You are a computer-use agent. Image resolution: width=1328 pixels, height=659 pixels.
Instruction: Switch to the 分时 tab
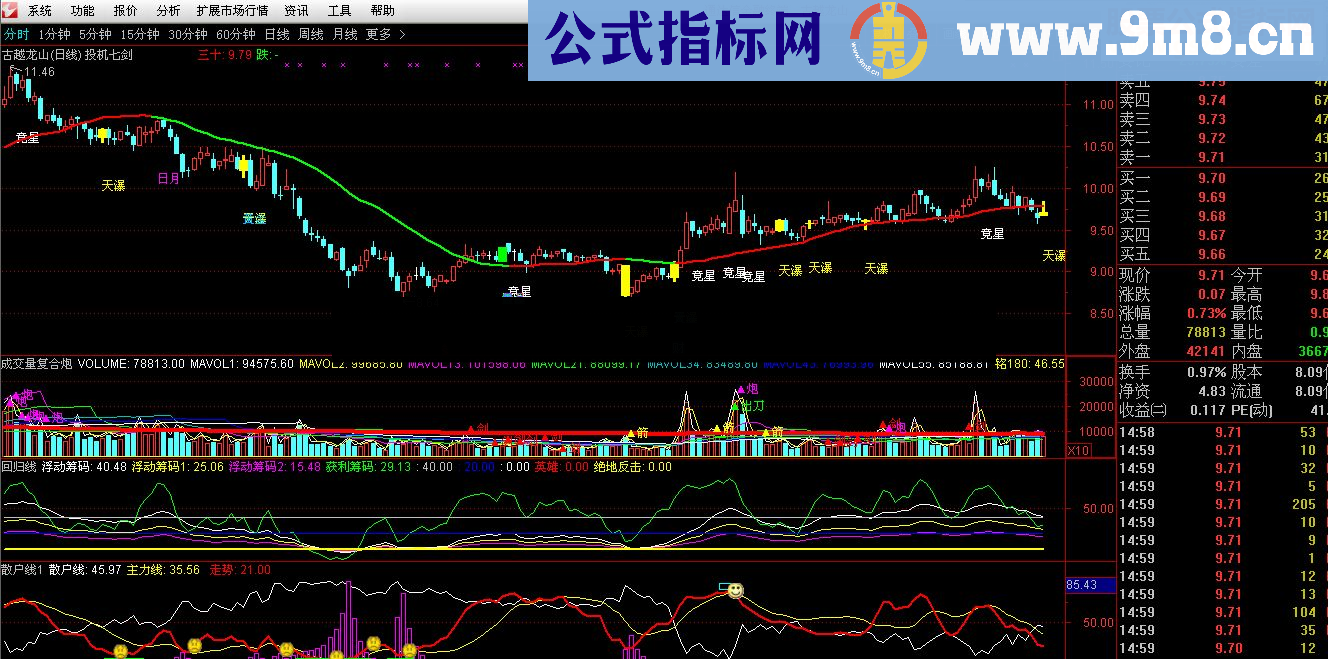coord(16,33)
